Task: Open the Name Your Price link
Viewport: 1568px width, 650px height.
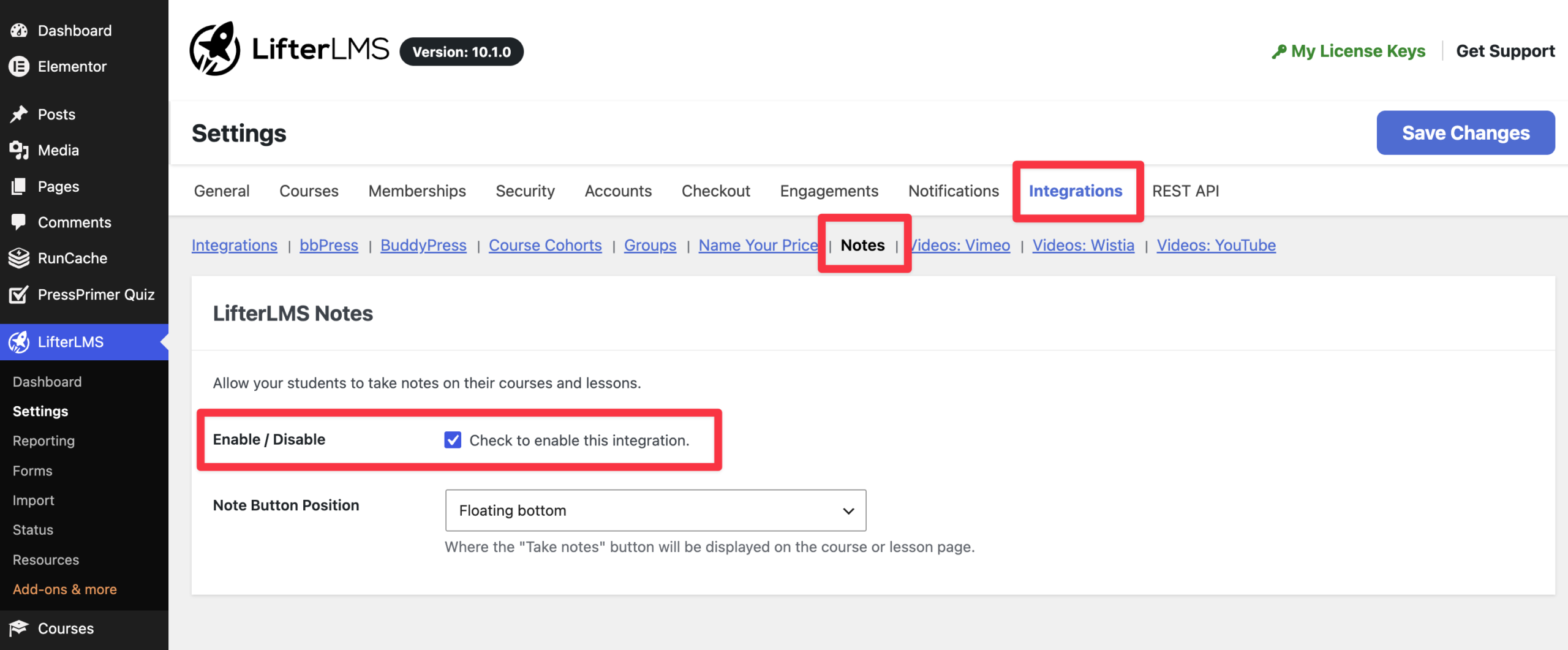Action: click(758, 245)
